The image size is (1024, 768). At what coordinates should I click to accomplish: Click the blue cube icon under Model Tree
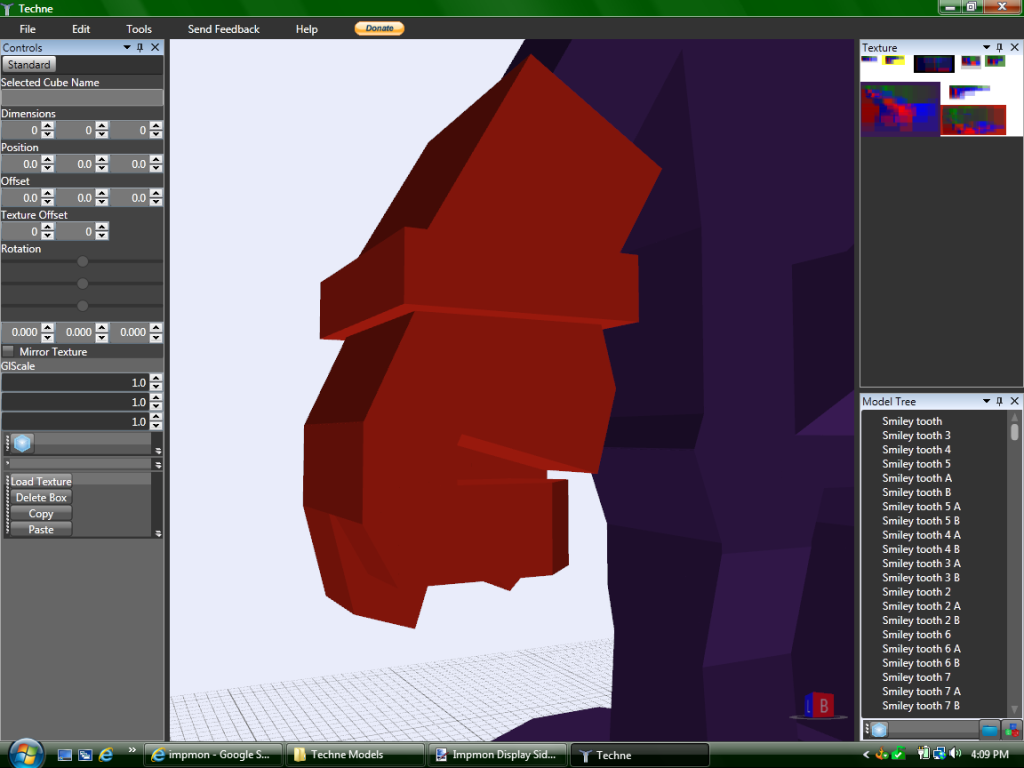point(879,729)
